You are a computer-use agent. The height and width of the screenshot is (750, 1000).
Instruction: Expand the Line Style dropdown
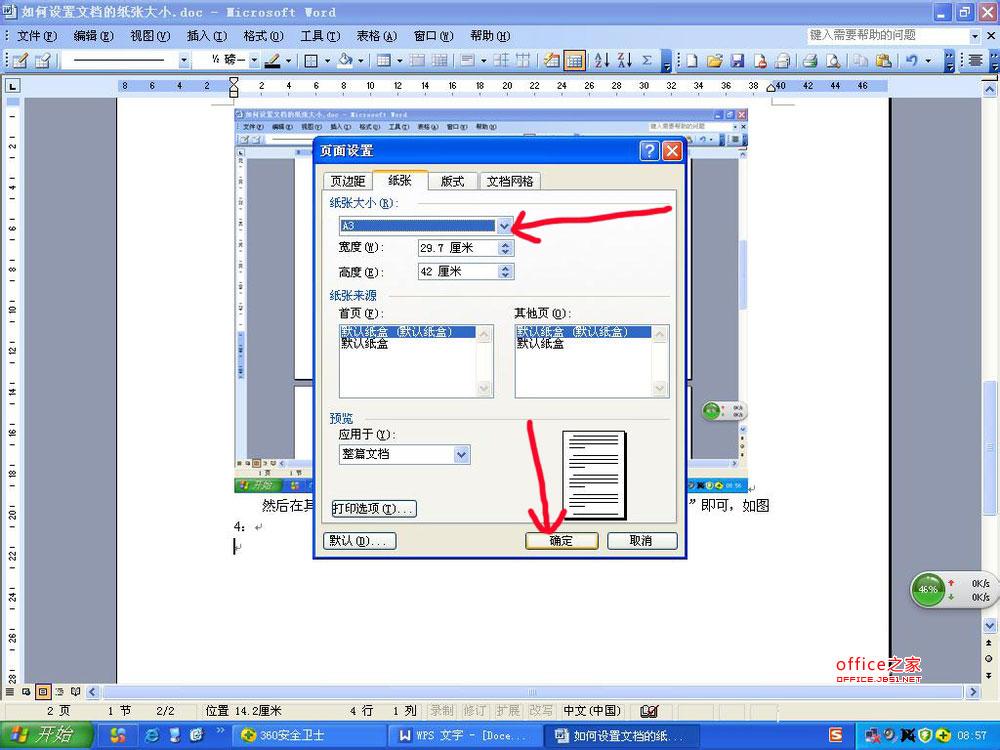click(x=184, y=61)
